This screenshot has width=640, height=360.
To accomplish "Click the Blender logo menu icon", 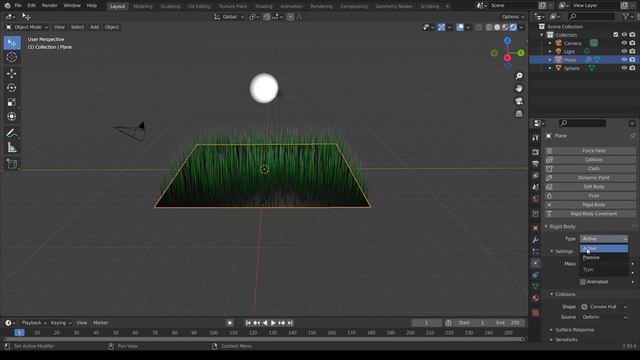I will (7, 6).
